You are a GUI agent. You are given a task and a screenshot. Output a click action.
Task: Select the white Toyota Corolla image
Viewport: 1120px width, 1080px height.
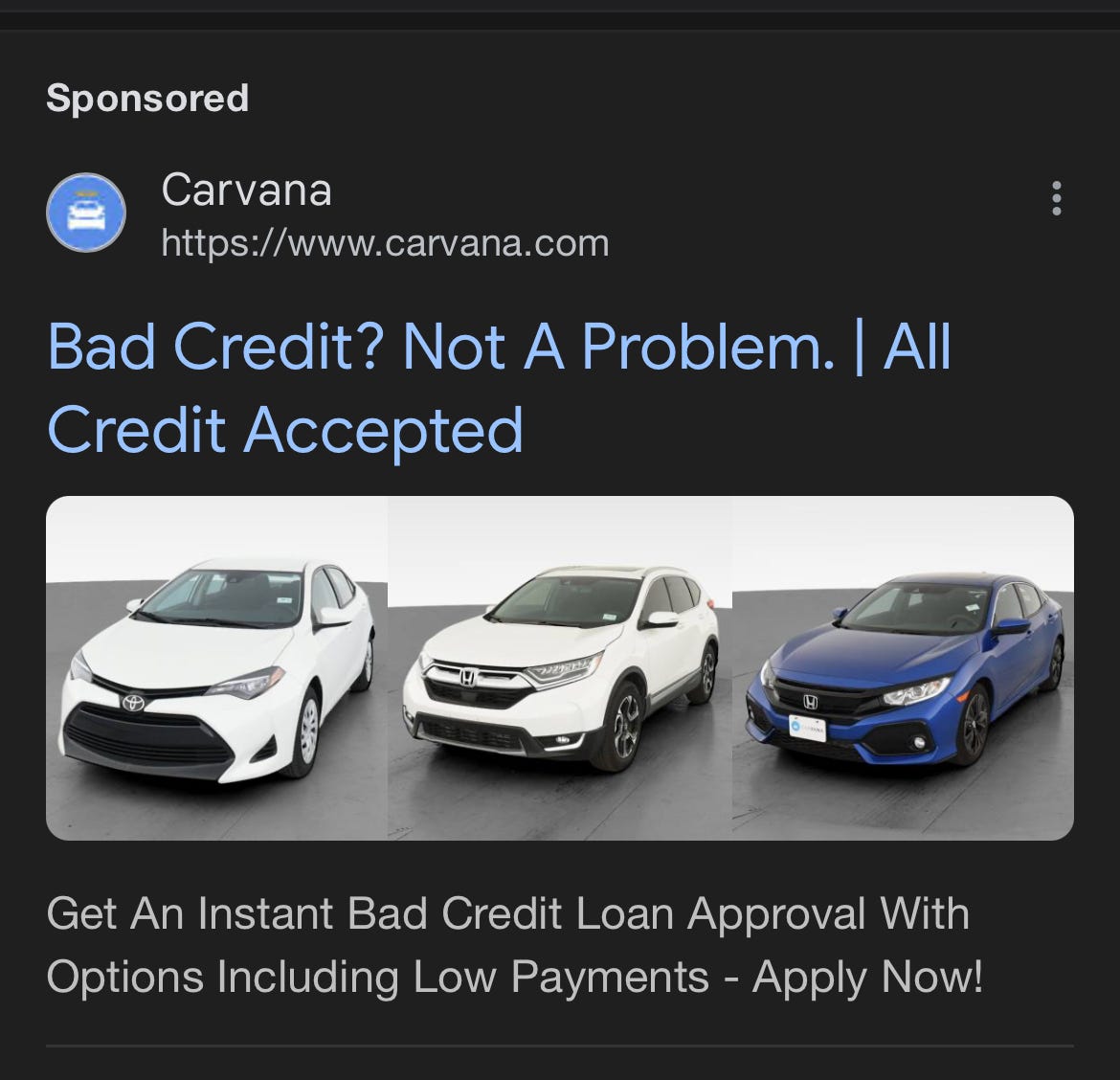coord(216,668)
